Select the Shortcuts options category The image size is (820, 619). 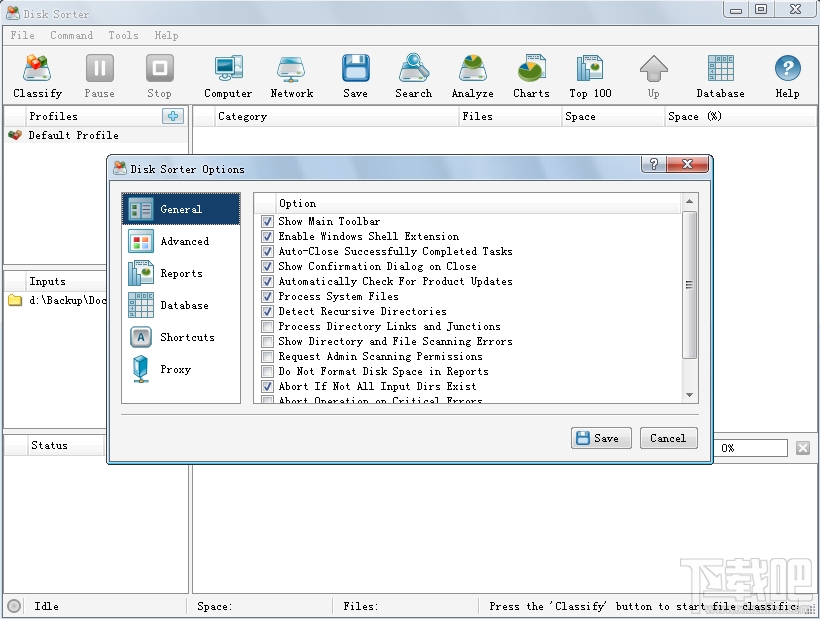point(181,337)
